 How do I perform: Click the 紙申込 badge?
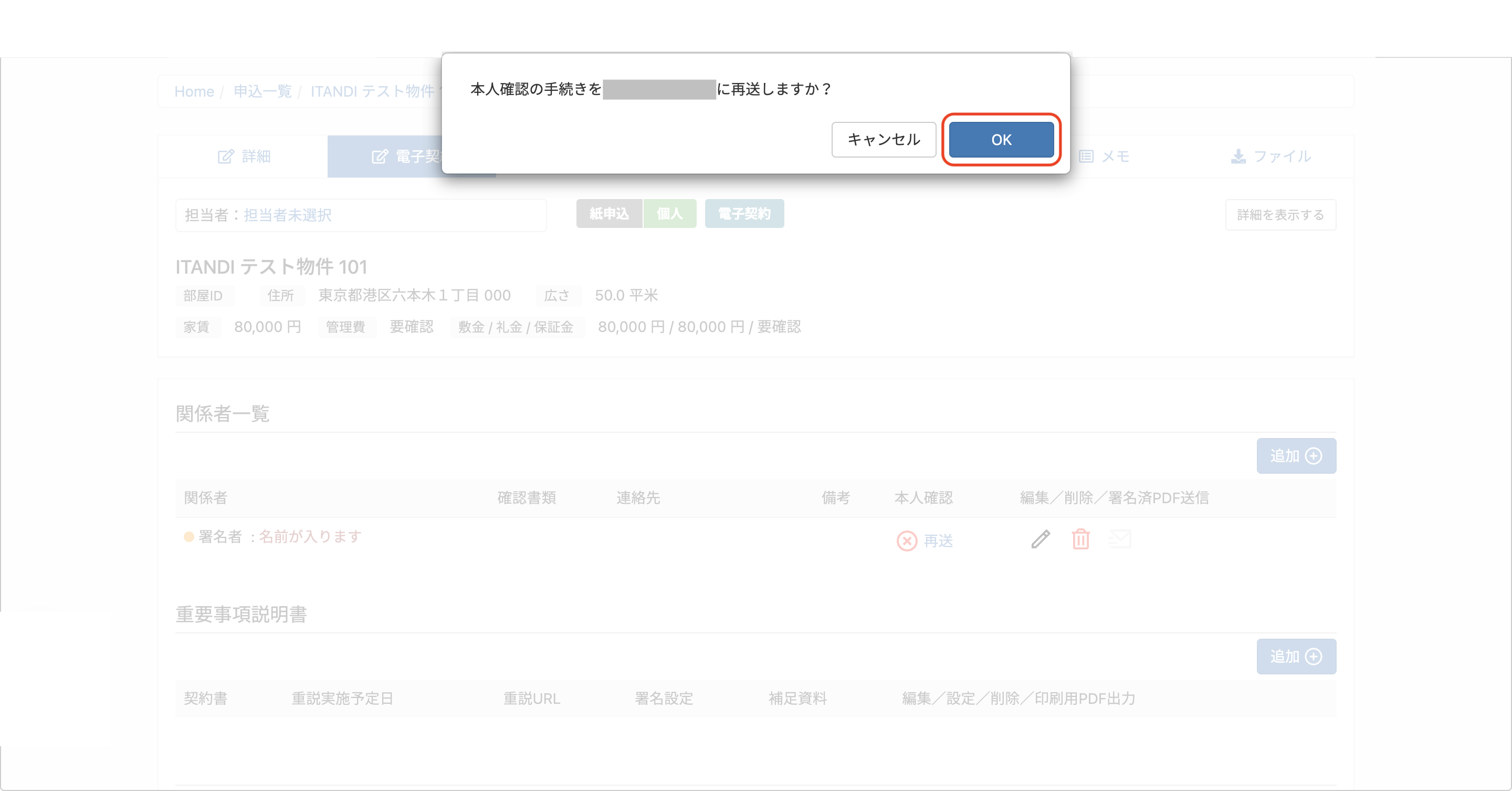pyautogui.click(x=609, y=214)
